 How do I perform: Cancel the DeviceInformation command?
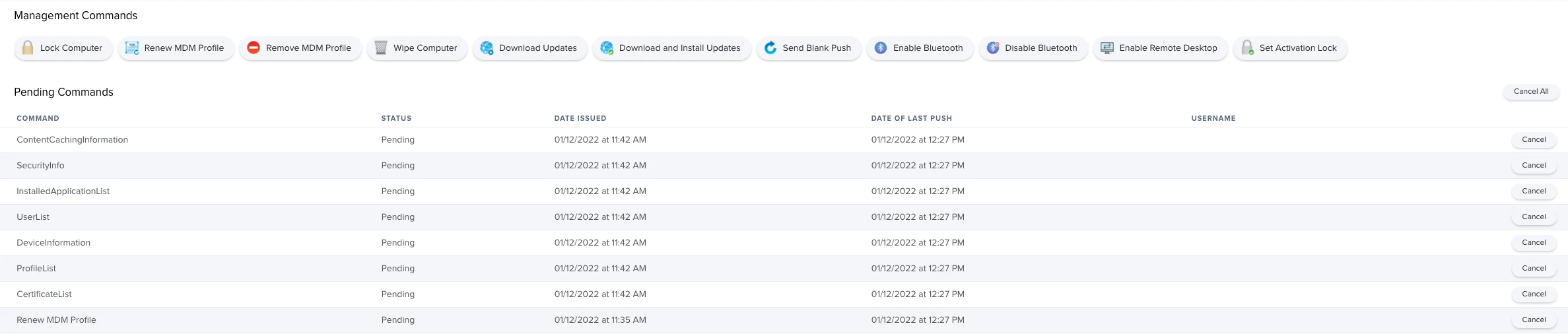pos(1534,243)
